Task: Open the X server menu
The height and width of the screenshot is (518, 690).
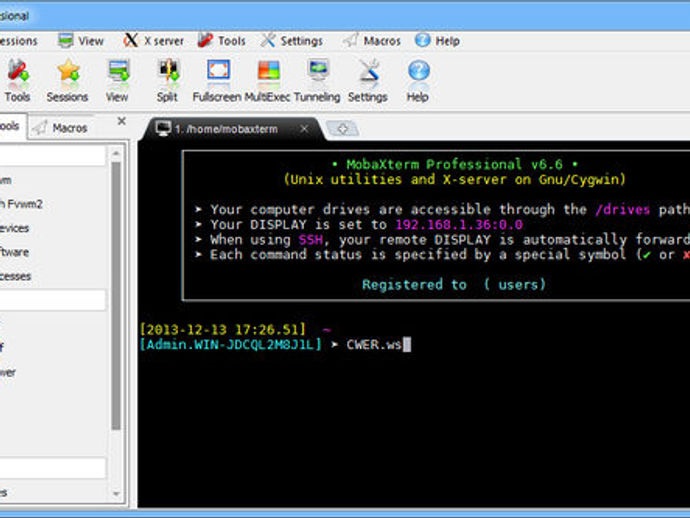Action: click(x=153, y=41)
